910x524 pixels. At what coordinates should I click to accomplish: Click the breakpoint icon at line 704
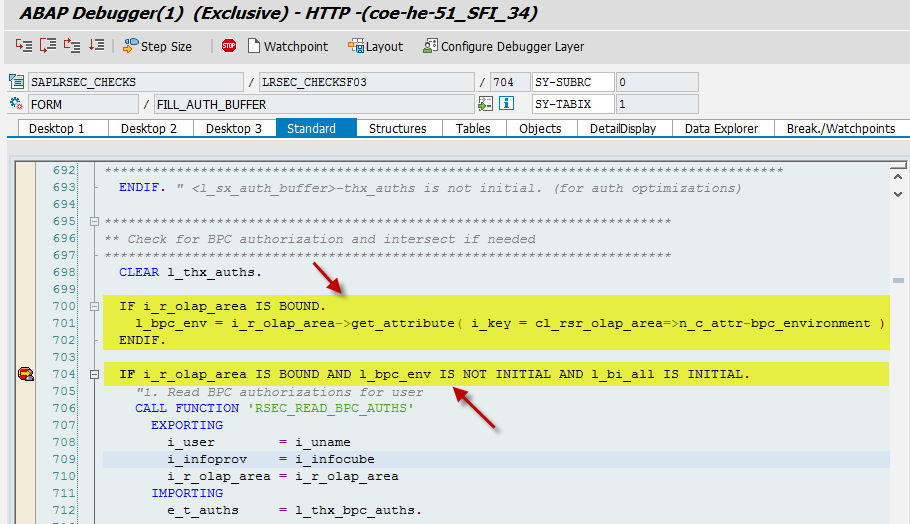(x=26, y=374)
